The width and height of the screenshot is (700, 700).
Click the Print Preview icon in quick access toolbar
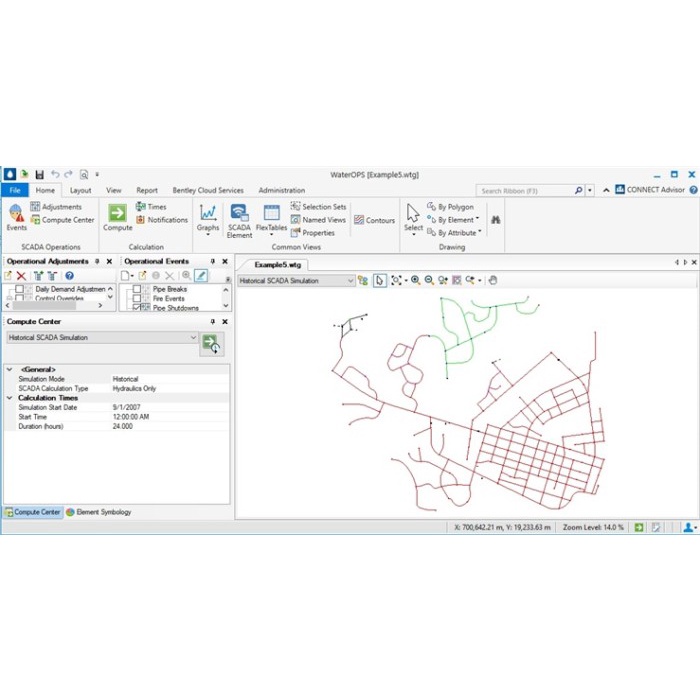click(x=83, y=175)
